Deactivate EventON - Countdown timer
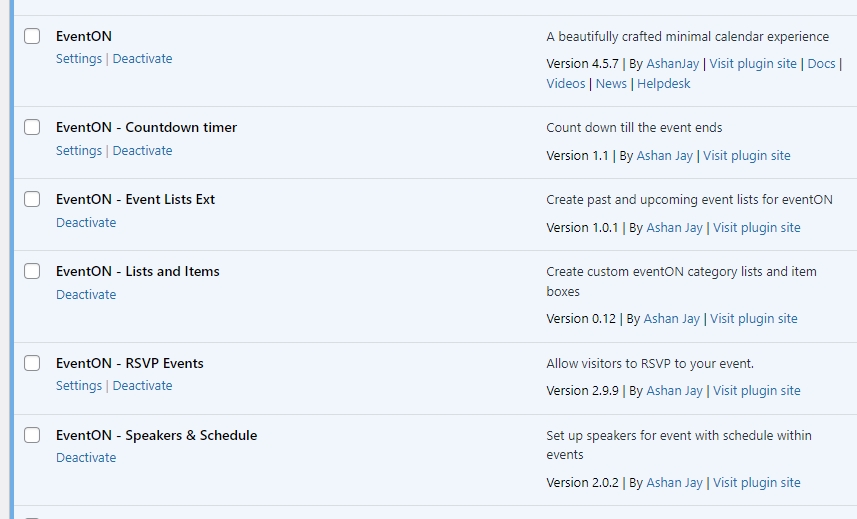The width and height of the screenshot is (857, 519). 142,150
